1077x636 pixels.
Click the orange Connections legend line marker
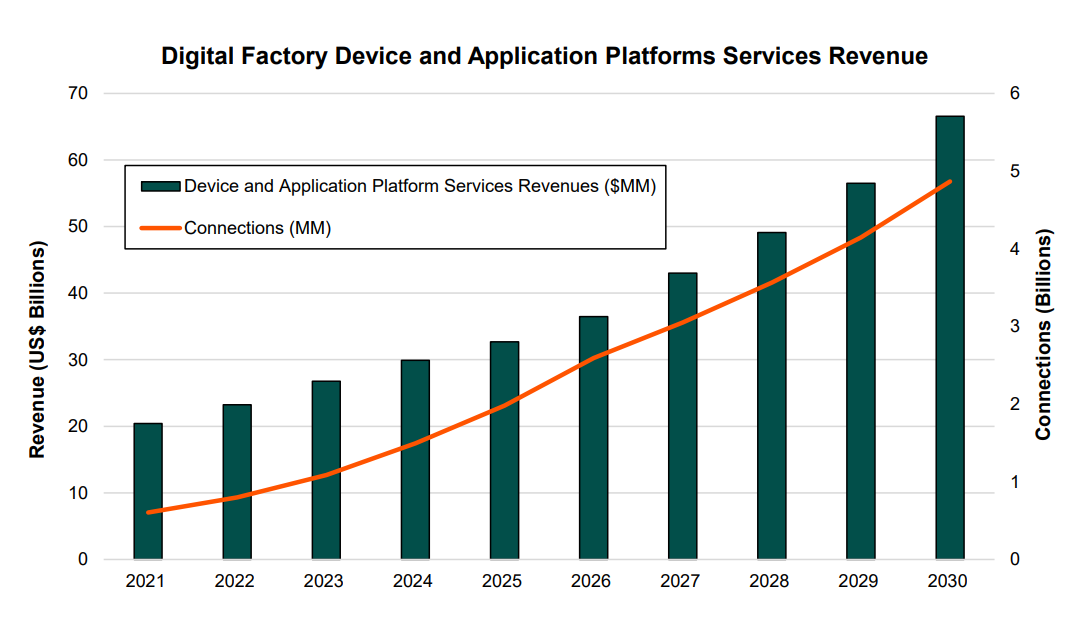[160, 228]
